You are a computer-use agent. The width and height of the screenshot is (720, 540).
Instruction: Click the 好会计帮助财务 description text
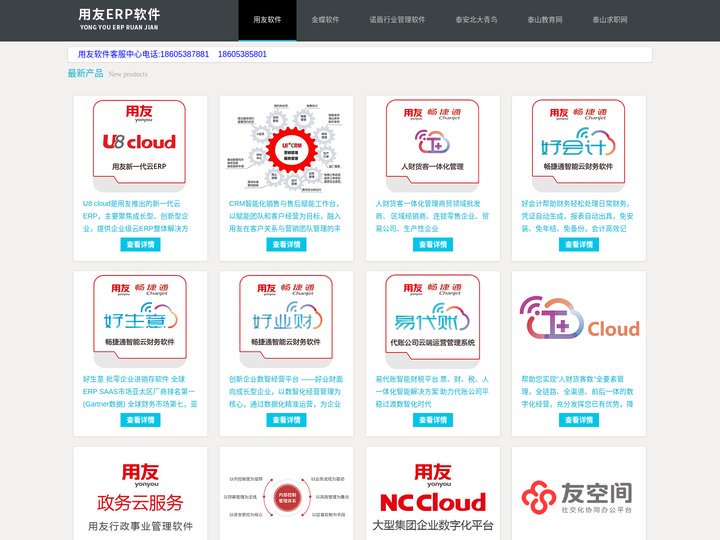click(577, 216)
